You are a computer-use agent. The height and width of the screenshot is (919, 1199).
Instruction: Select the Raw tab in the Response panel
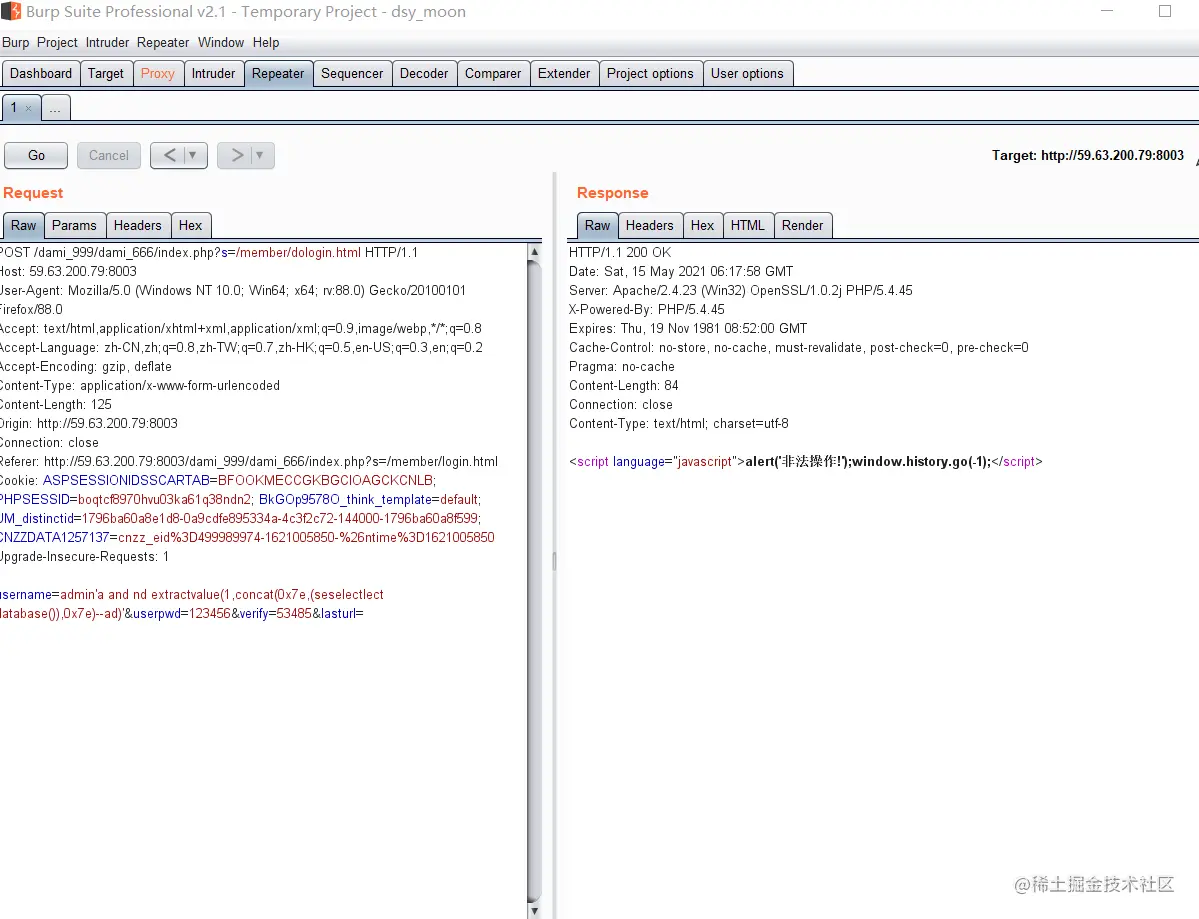click(597, 226)
